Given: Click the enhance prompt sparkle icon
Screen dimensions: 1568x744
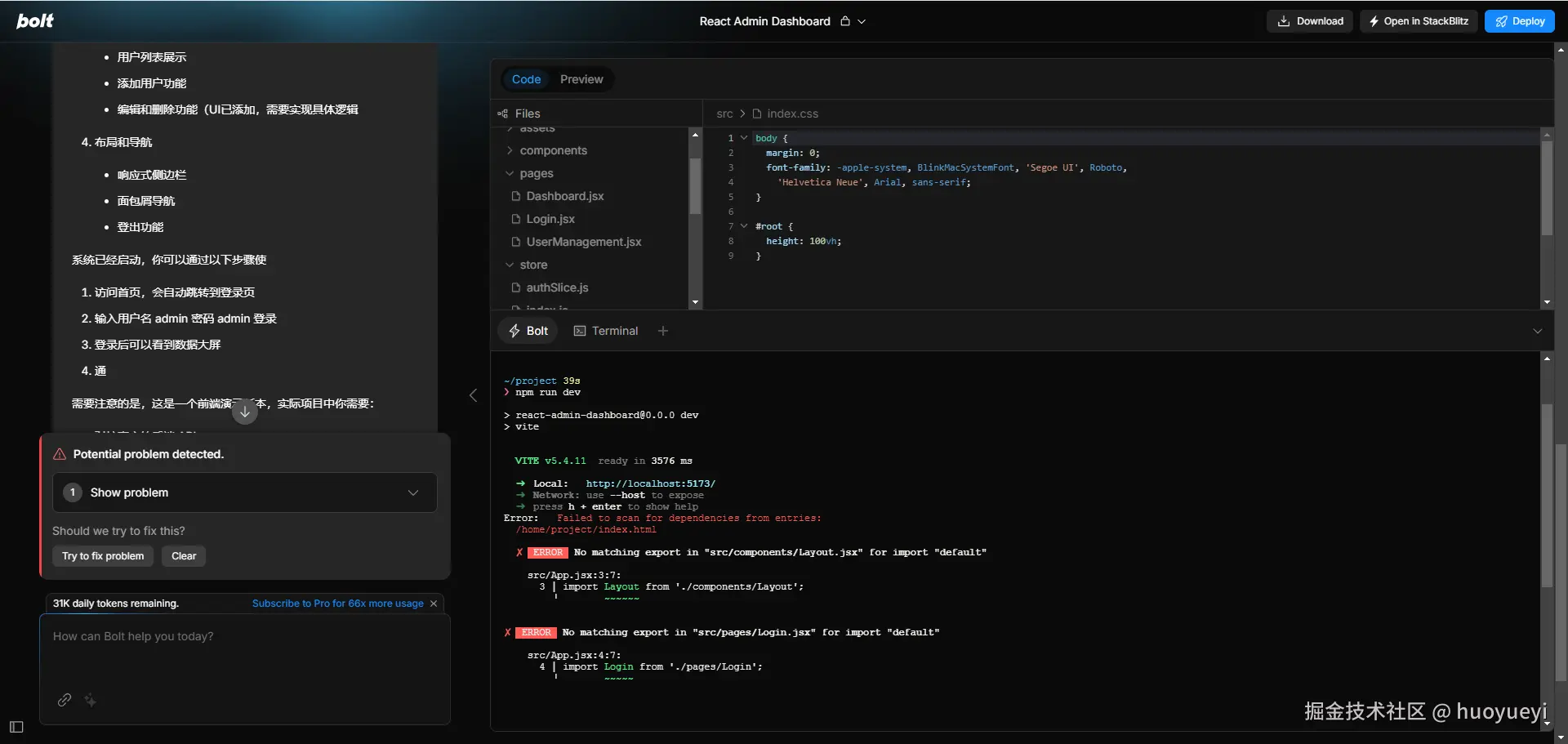Looking at the screenshot, I should tap(90, 700).
